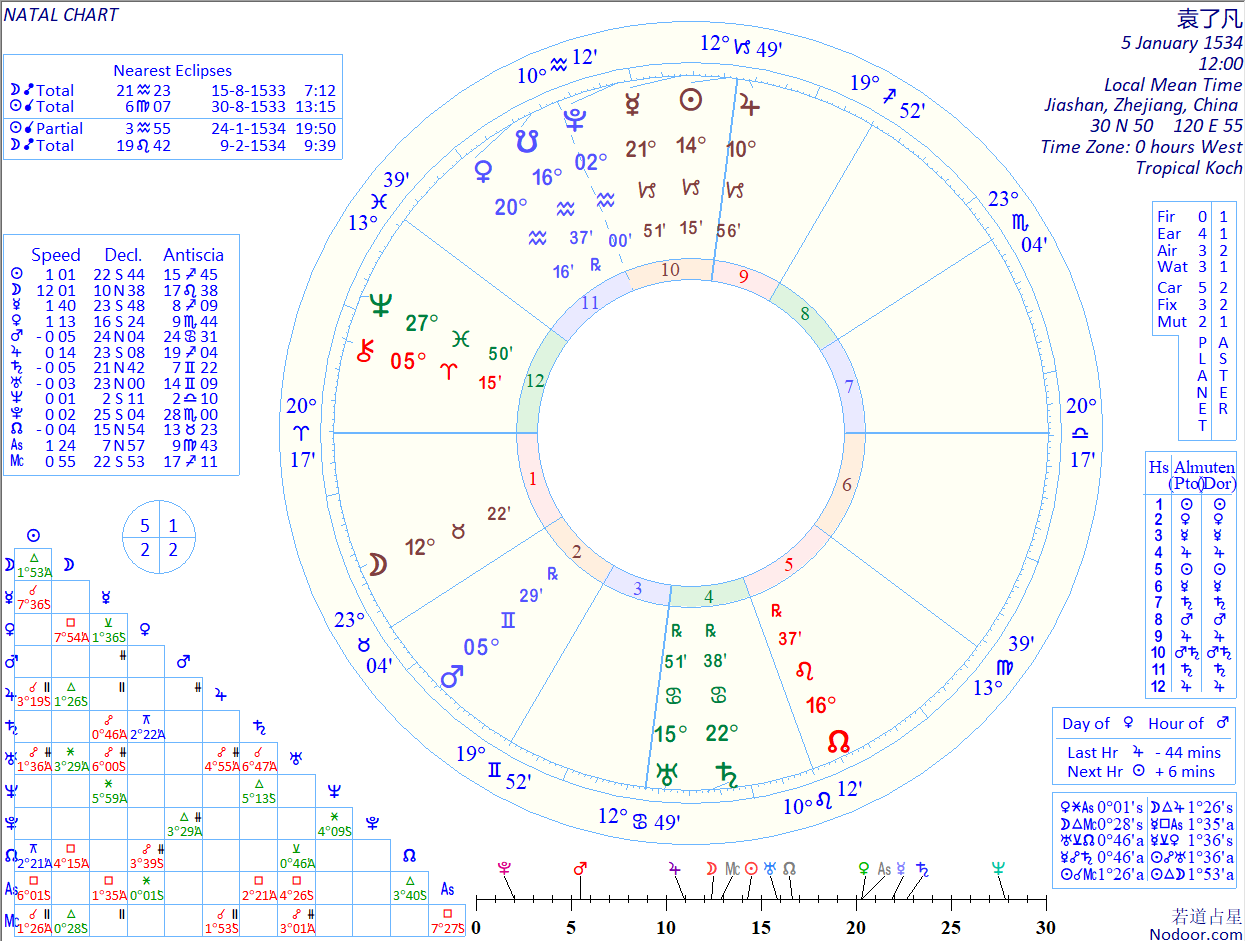Select the Jupiter glyph in the chart wheel
Screen dimensions: 1246x941
coord(749,103)
